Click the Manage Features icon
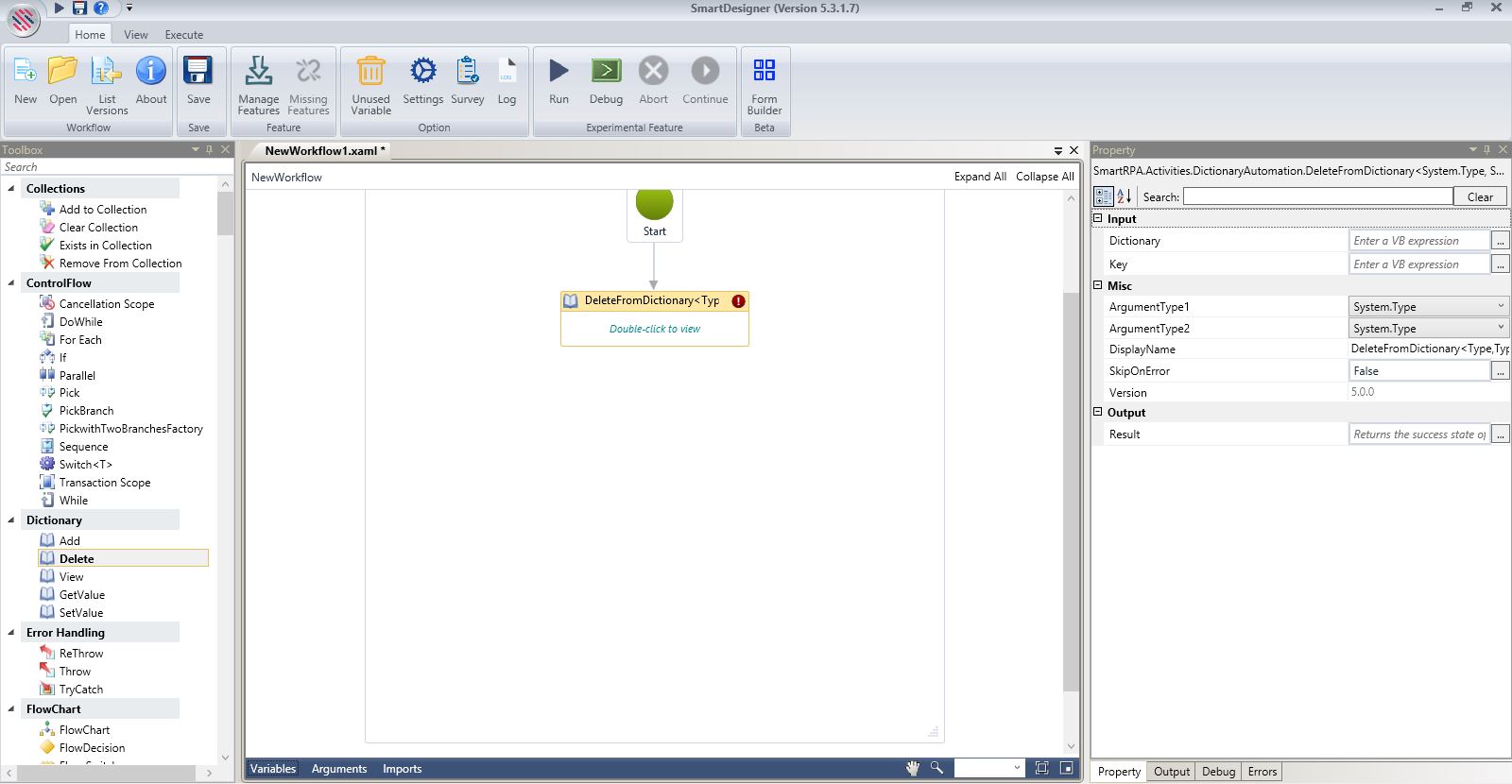 (x=258, y=72)
